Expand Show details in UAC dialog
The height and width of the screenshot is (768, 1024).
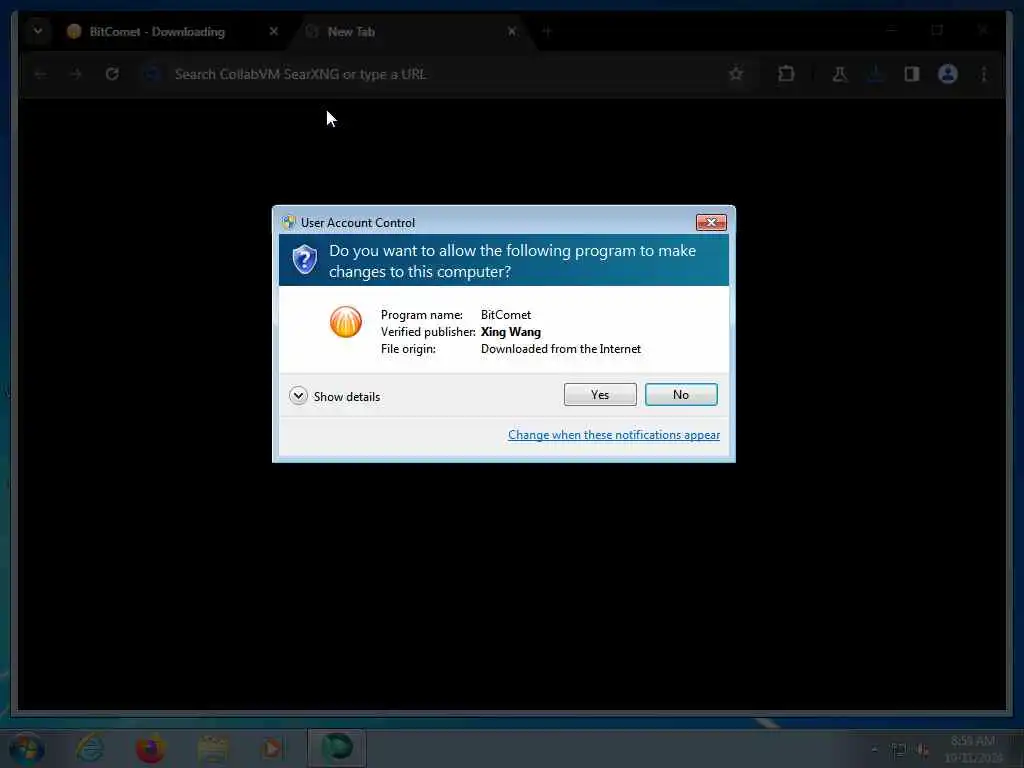334,396
